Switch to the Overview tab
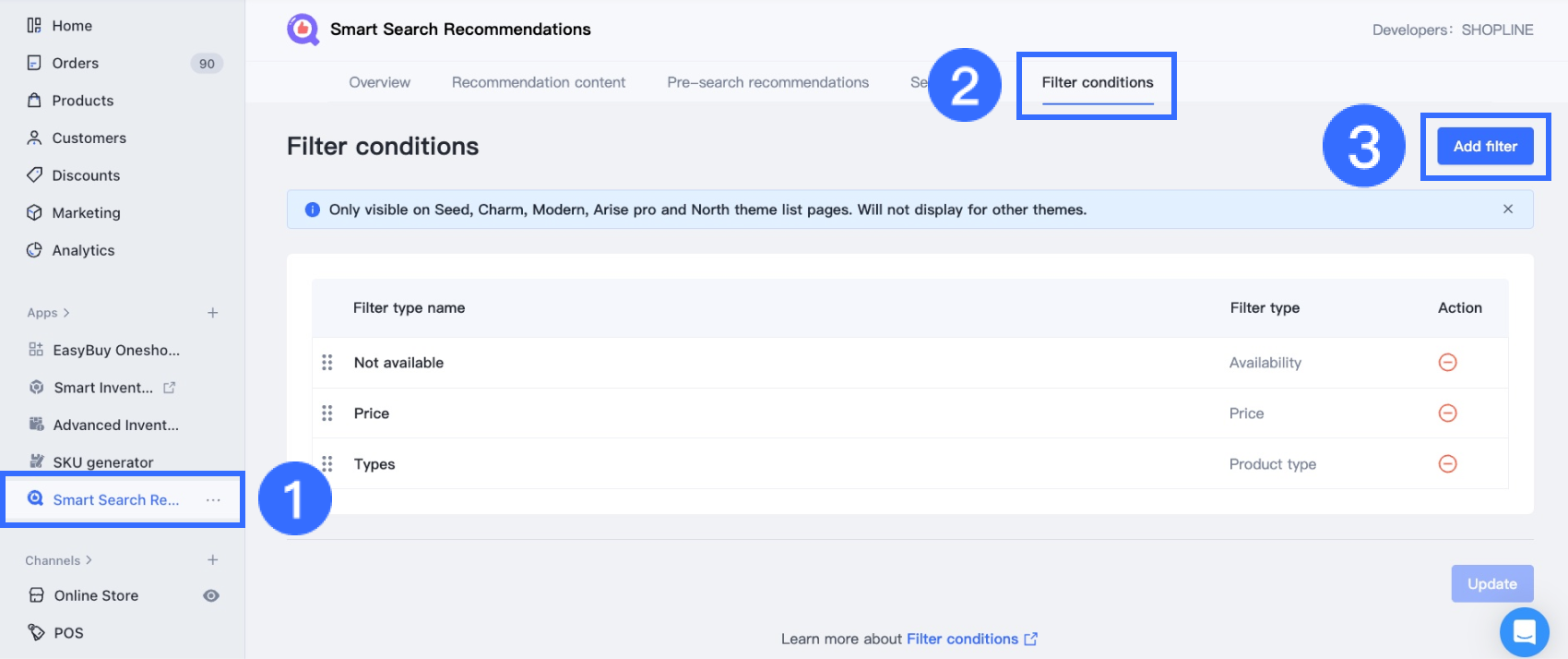The image size is (1568, 659). [379, 82]
